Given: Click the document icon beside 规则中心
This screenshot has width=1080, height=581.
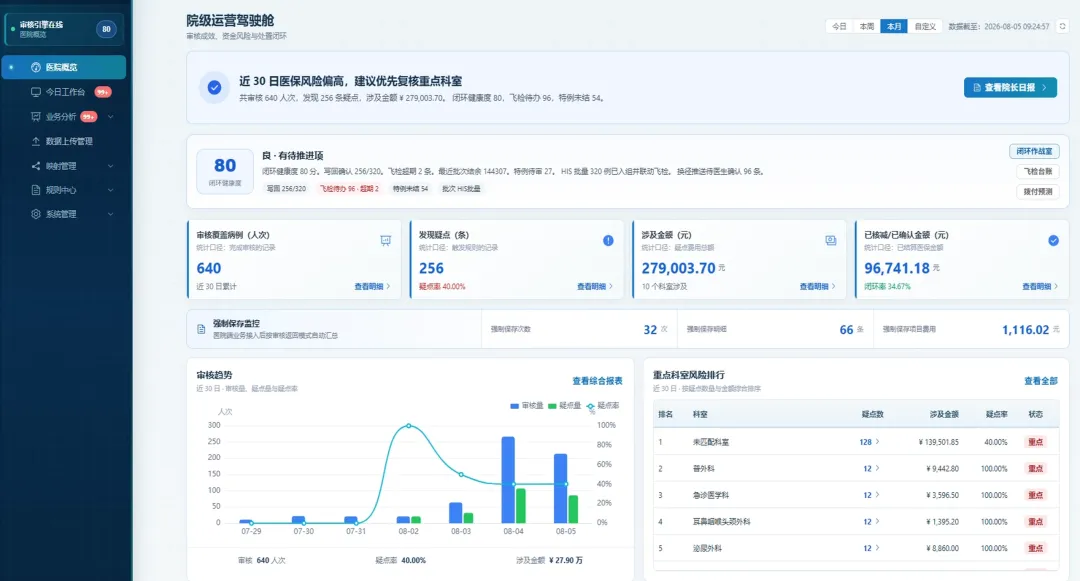Looking at the screenshot, I should click(36, 190).
